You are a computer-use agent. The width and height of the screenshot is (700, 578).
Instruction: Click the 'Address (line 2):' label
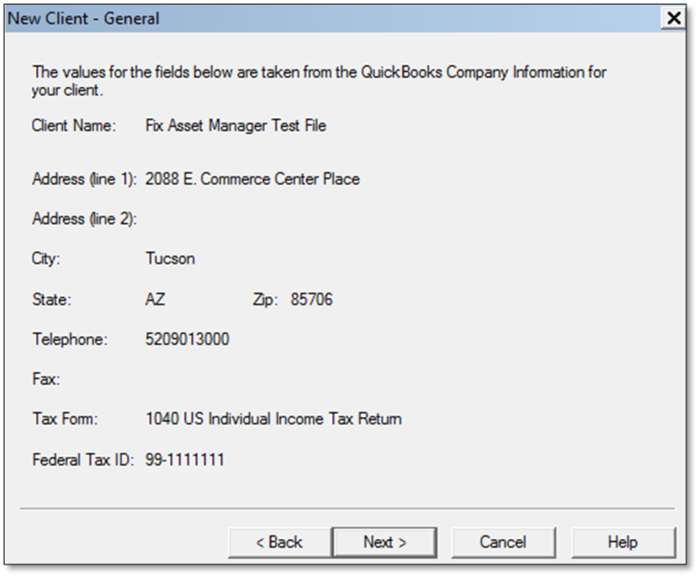[84, 219]
